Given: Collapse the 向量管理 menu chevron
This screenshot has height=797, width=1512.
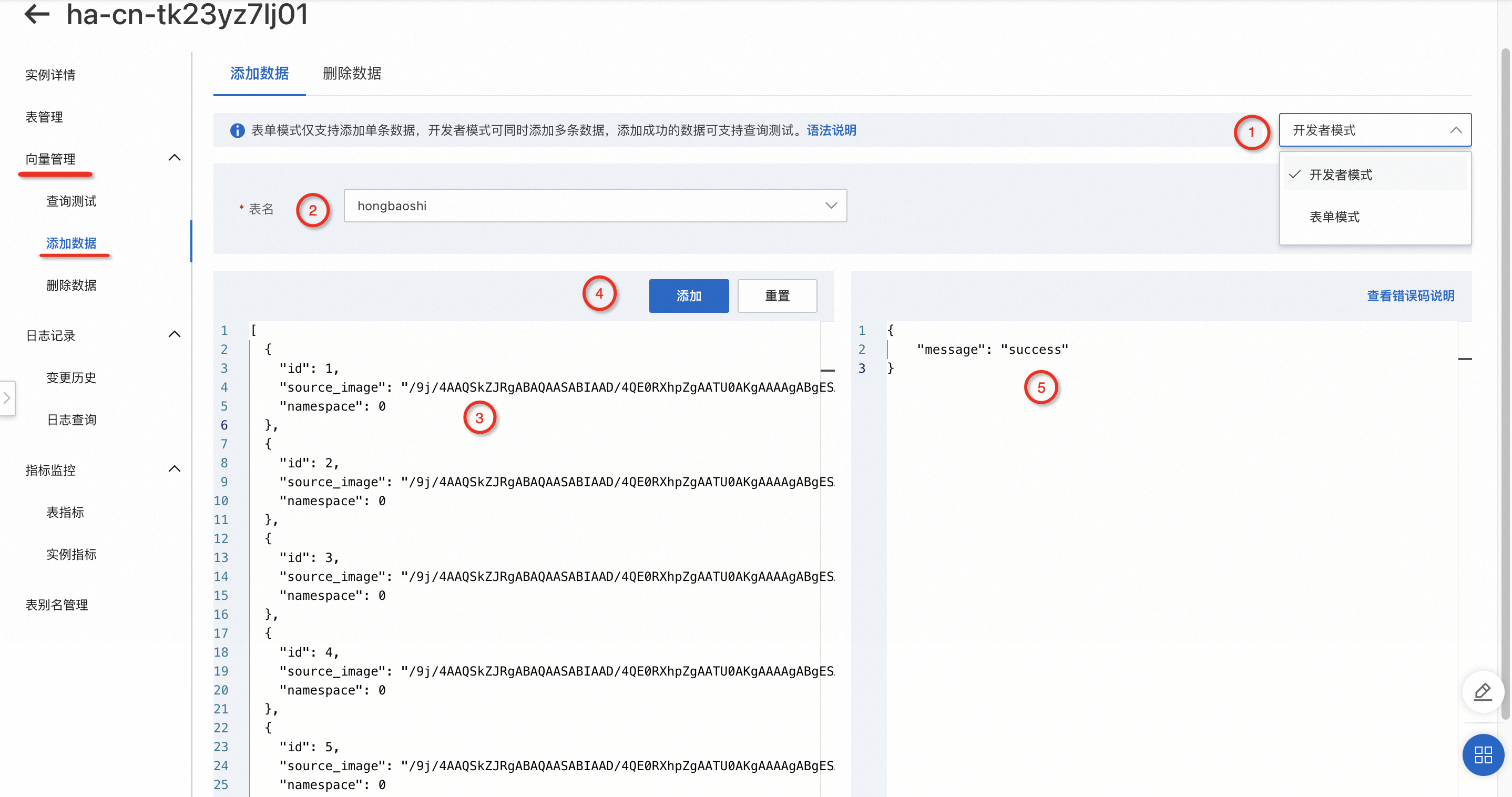Looking at the screenshot, I should click(x=175, y=158).
